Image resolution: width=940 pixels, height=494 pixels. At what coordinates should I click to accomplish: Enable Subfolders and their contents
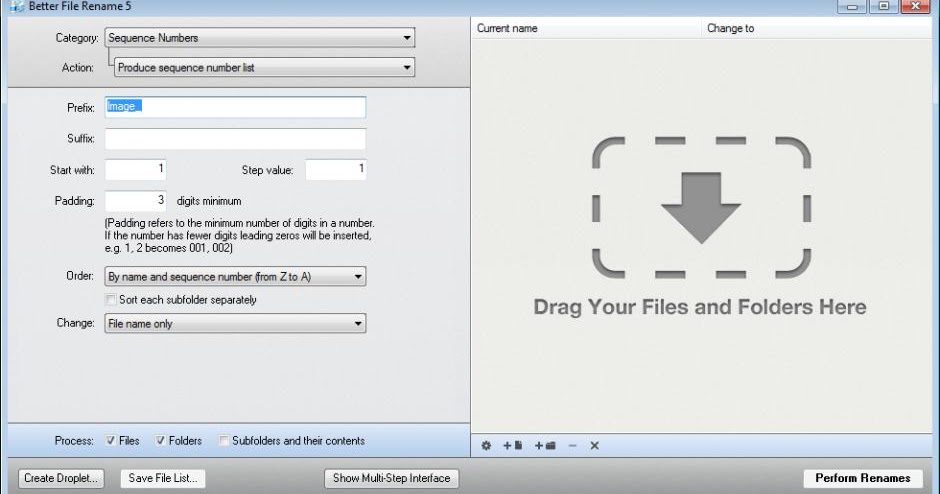pos(224,441)
